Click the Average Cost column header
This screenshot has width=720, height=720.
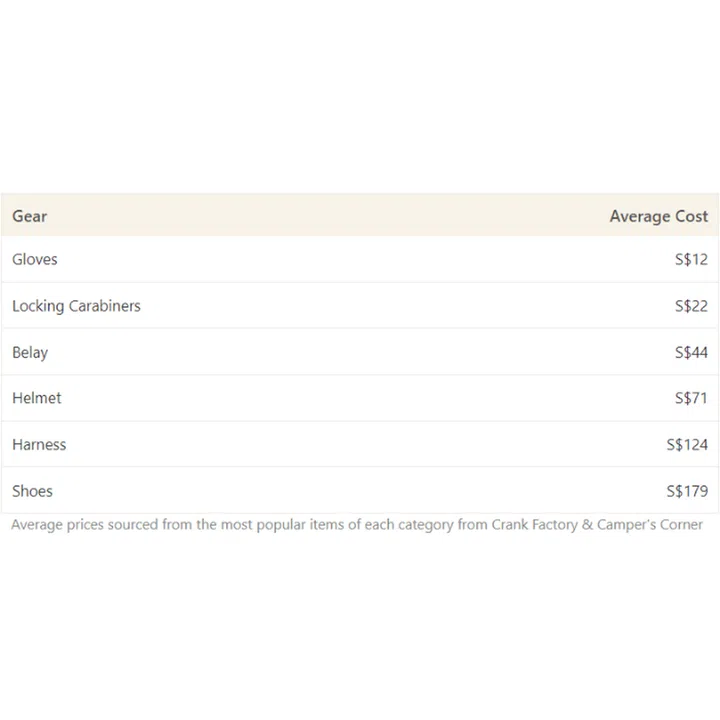658,216
